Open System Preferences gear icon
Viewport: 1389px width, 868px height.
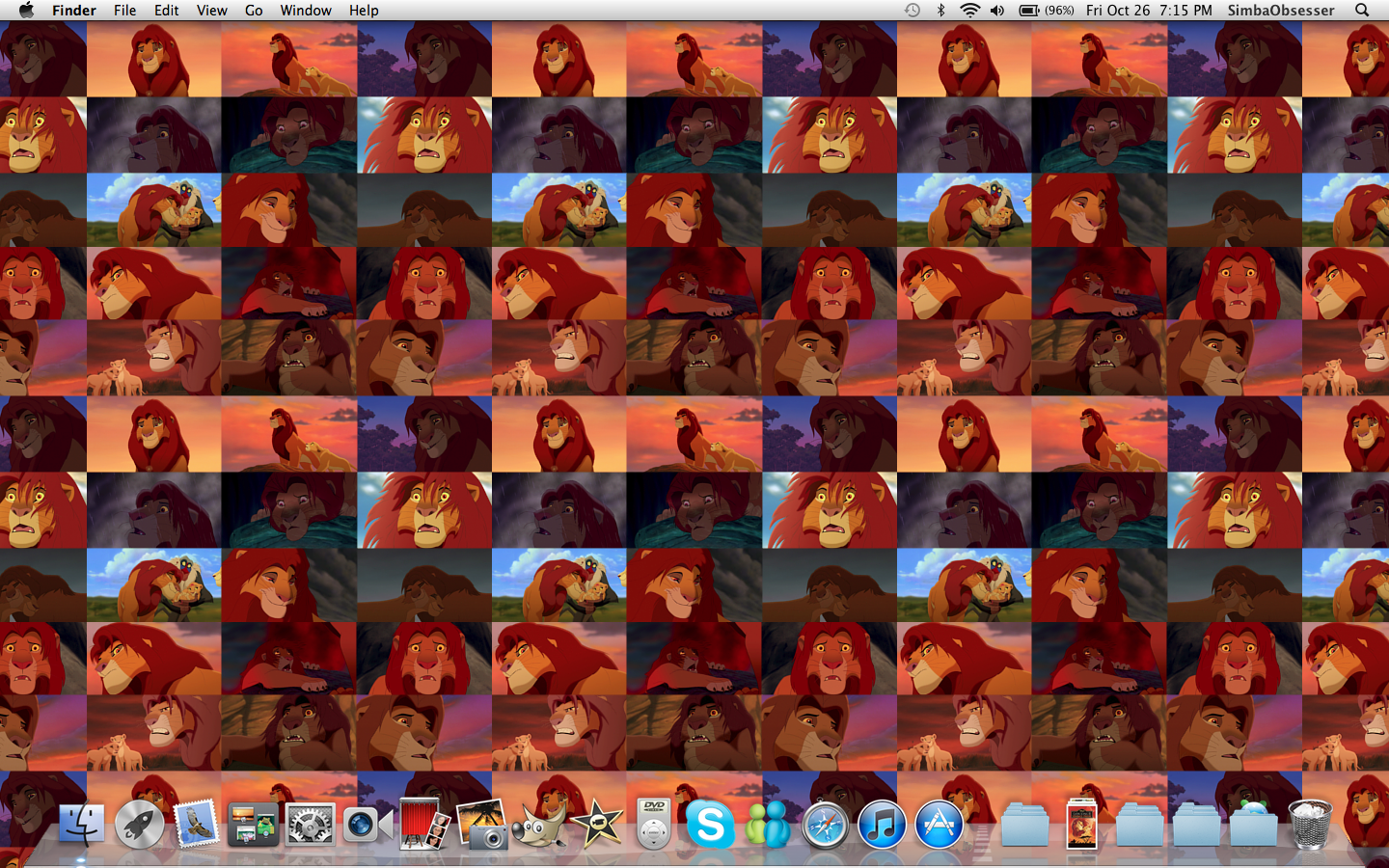[310, 826]
